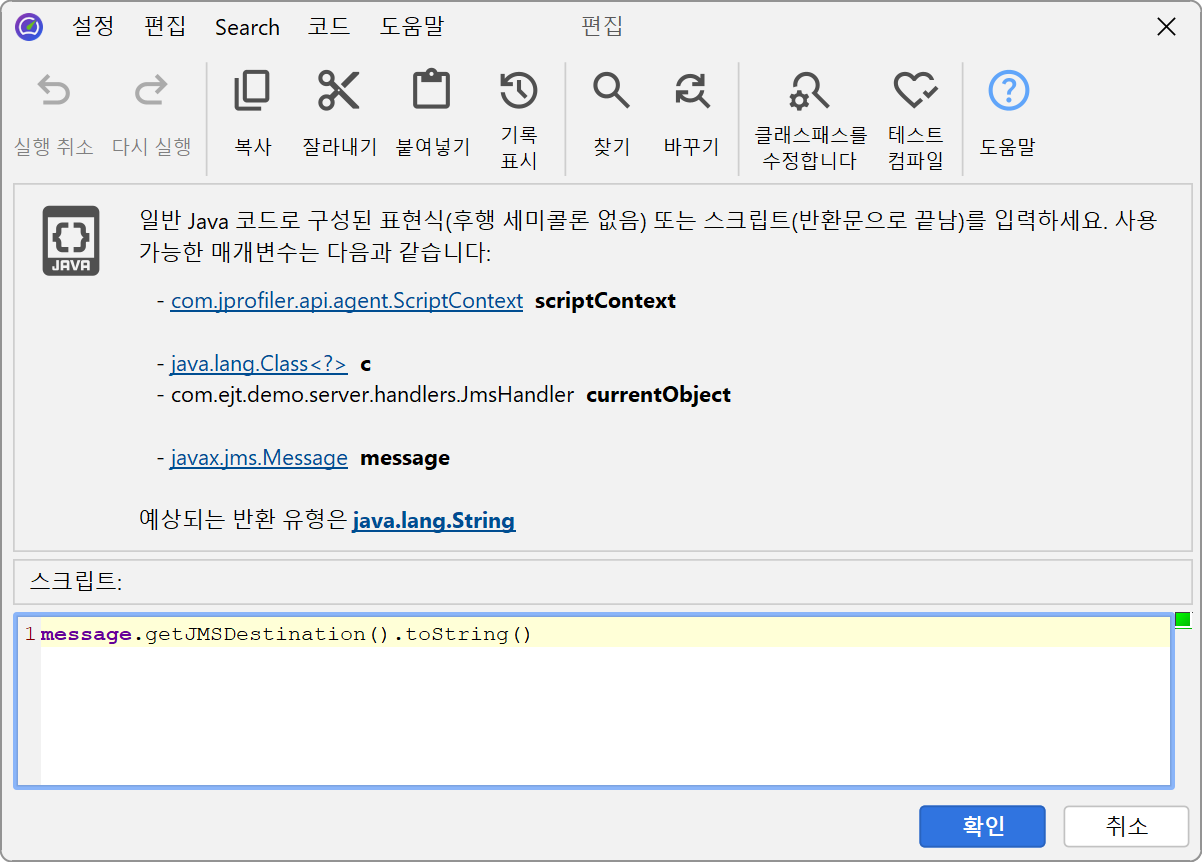Image resolution: width=1202 pixels, height=862 pixels.
Task: Click the bold 'message' parameter name
Action: coord(405,458)
